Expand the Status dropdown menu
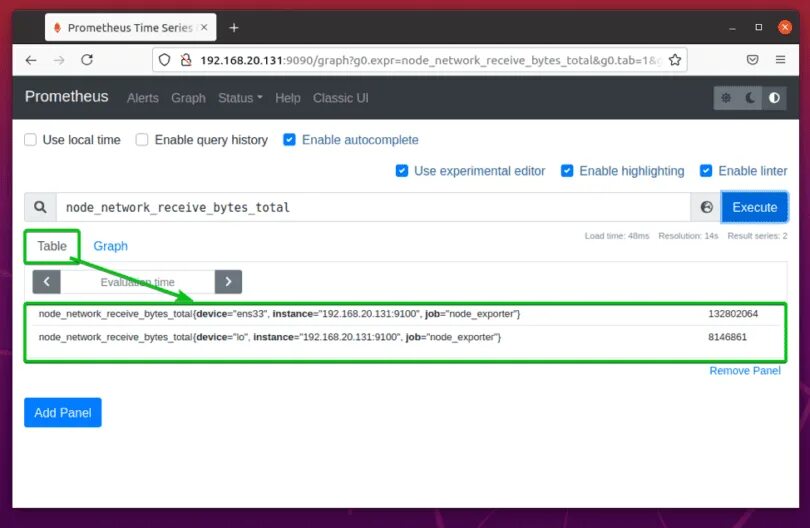 (240, 98)
